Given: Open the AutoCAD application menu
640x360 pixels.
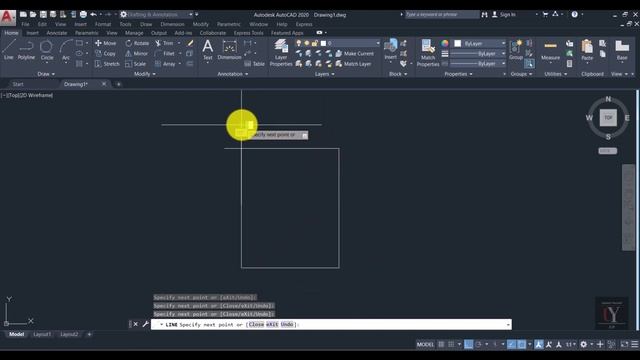Looking at the screenshot, I should [x=7, y=17].
